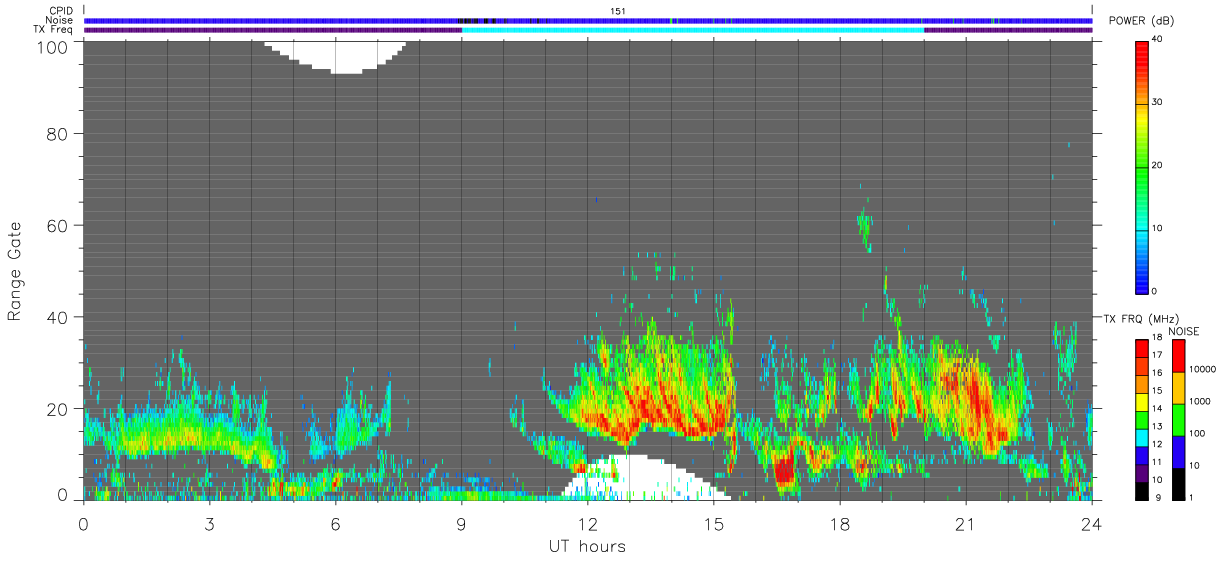Click the cyan segment of the TX Freq strip
The width and height of the screenshot is (1228, 567).
click(x=693, y=30)
